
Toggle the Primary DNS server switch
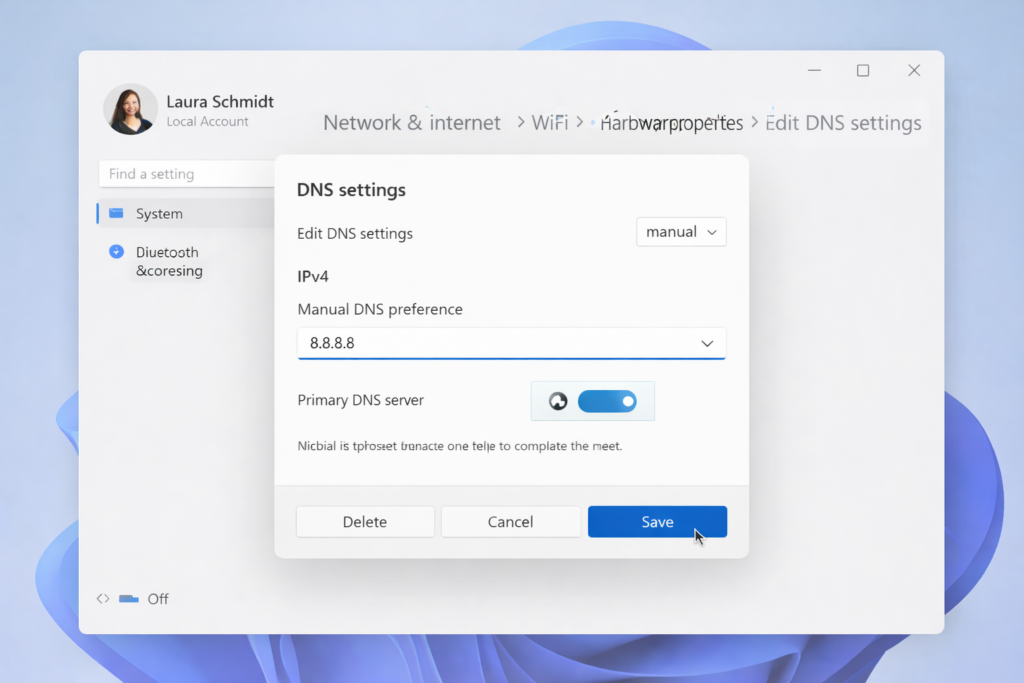[x=607, y=401]
